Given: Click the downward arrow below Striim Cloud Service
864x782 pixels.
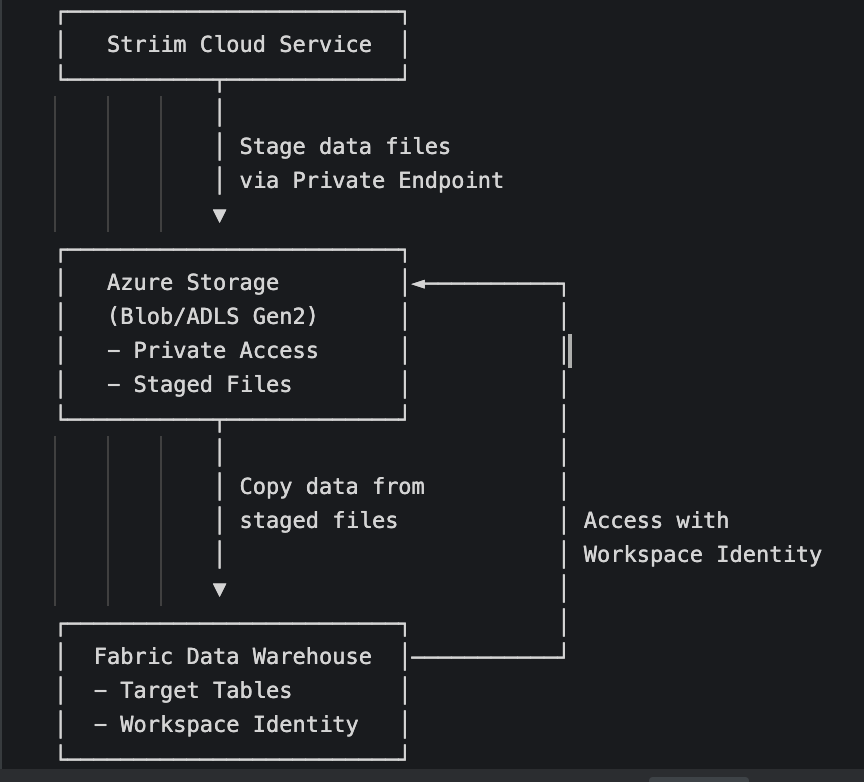Looking at the screenshot, I should pos(219,214).
